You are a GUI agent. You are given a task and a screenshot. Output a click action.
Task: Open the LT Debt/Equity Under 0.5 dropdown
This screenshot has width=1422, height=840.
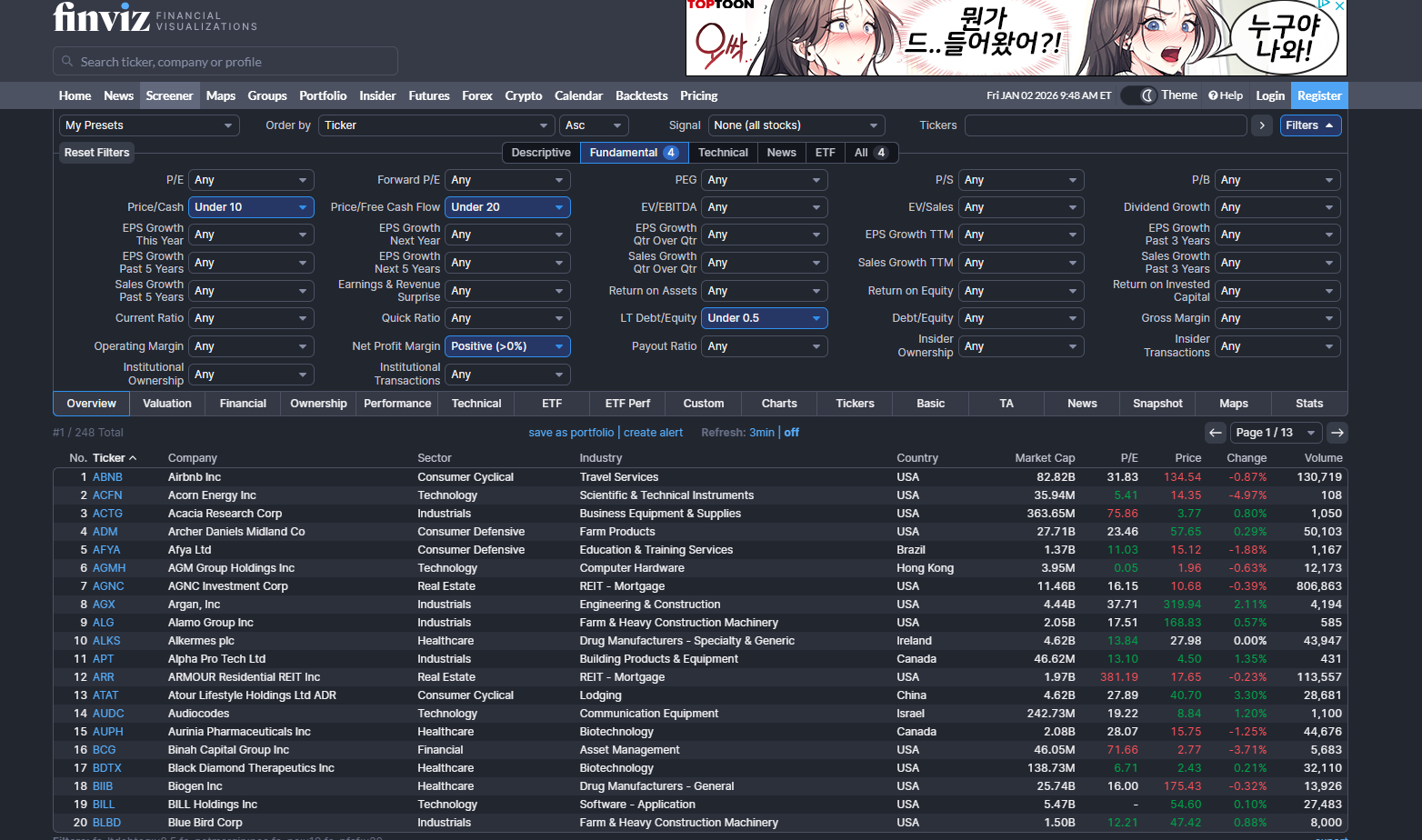tap(765, 318)
